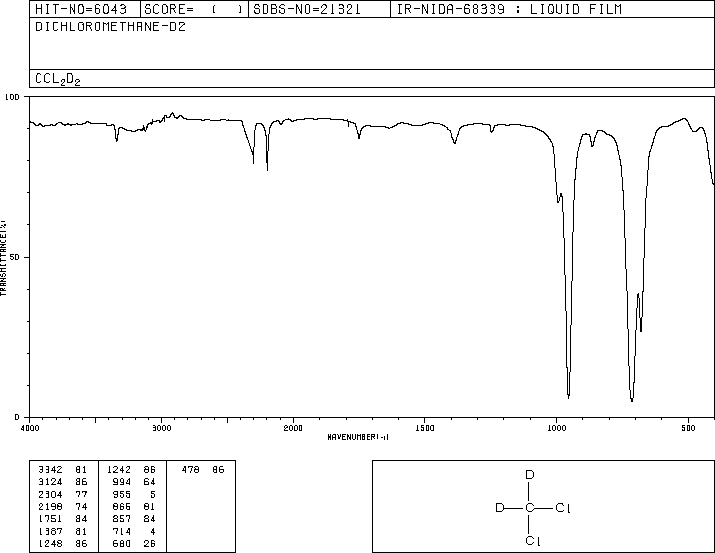Select the 2198 row in peak table
Image resolution: width=715 pixels, height=553 pixels.
click(62, 506)
